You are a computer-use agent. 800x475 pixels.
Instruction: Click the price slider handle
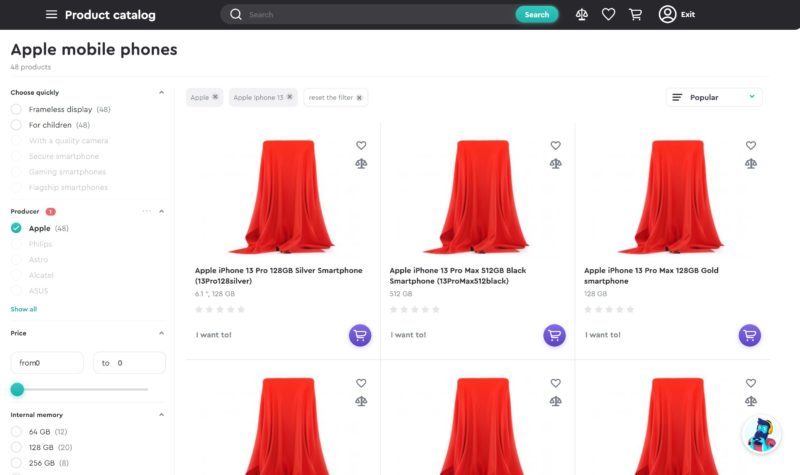(x=17, y=389)
